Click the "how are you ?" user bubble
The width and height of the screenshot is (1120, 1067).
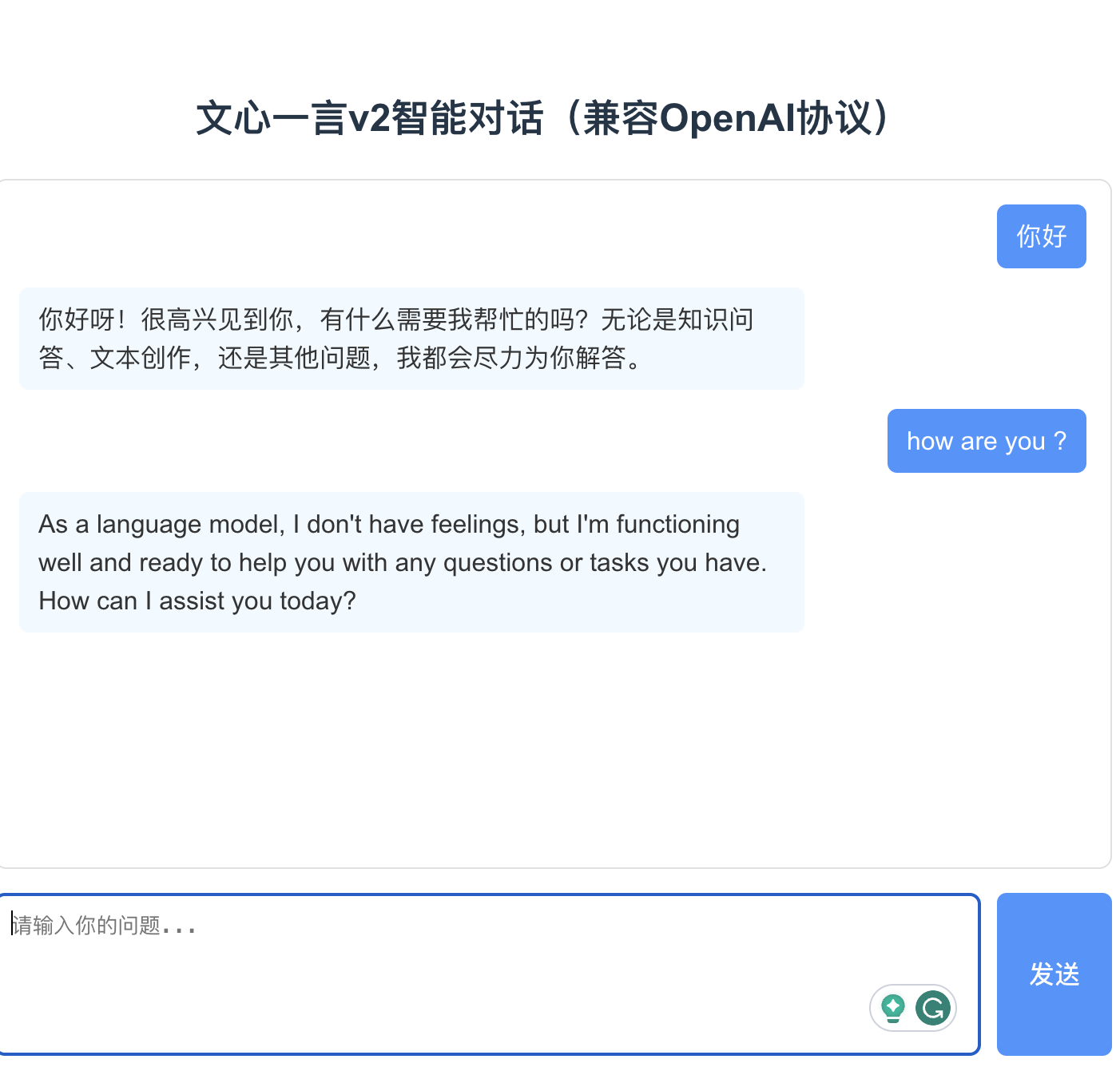[986, 441]
